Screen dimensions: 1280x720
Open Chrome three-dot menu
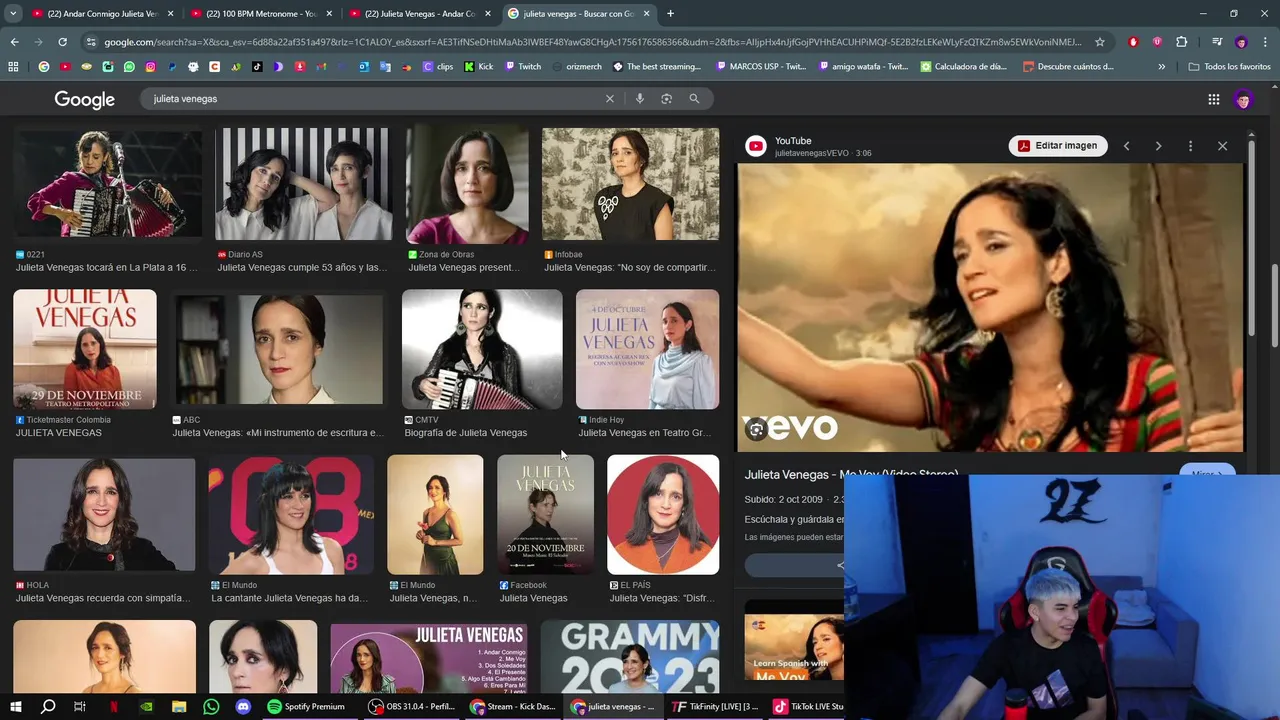click(x=1265, y=42)
